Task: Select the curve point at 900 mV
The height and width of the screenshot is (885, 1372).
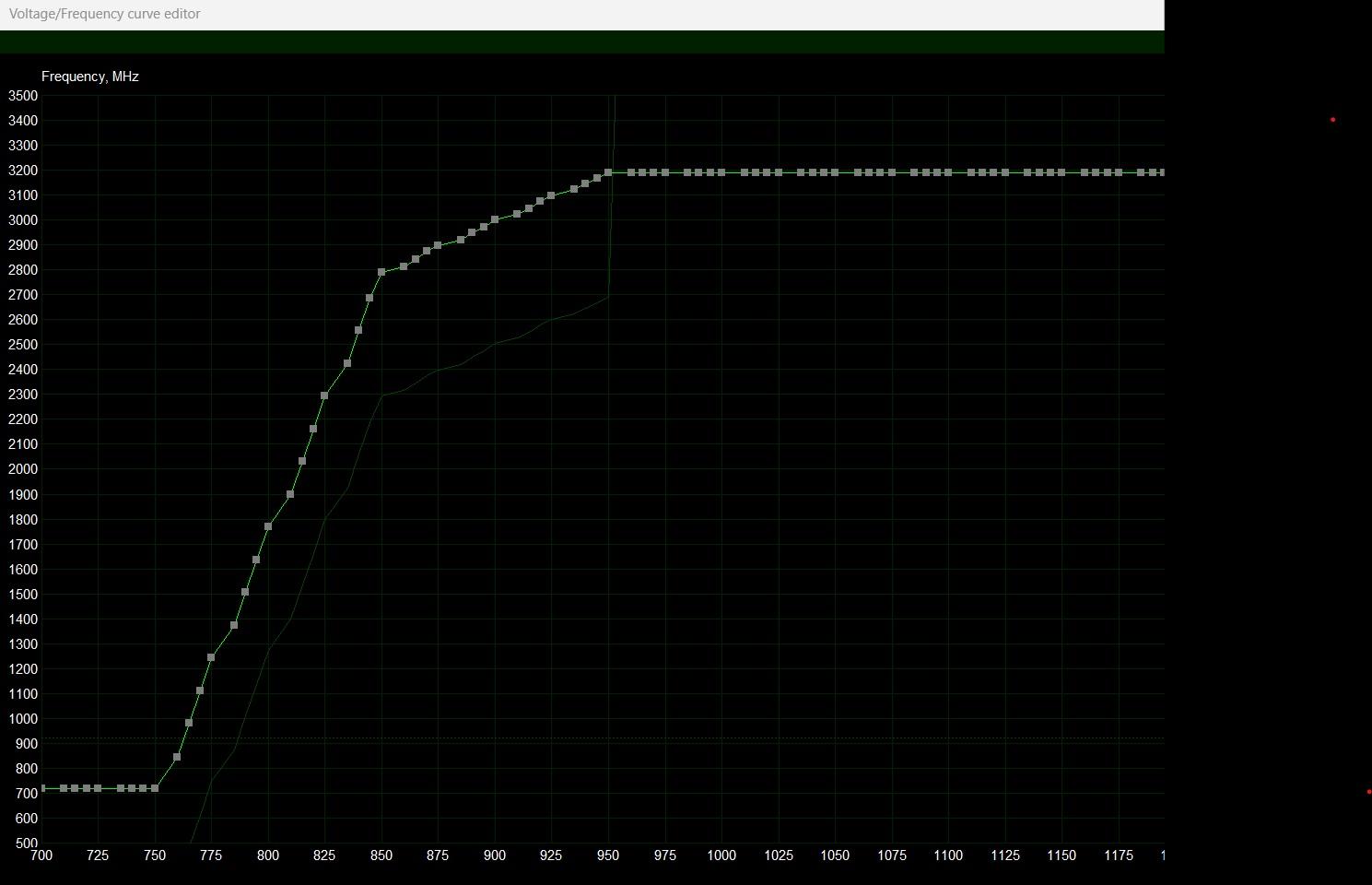Action: click(x=495, y=220)
